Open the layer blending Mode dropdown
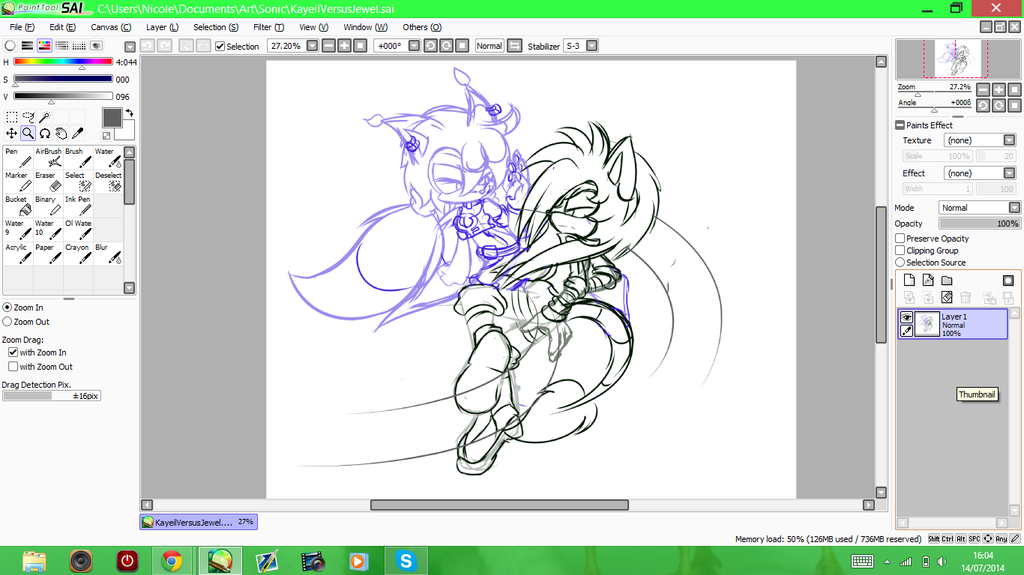This screenshot has width=1024, height=575. pyautogui.click(x=1014, y=208)
